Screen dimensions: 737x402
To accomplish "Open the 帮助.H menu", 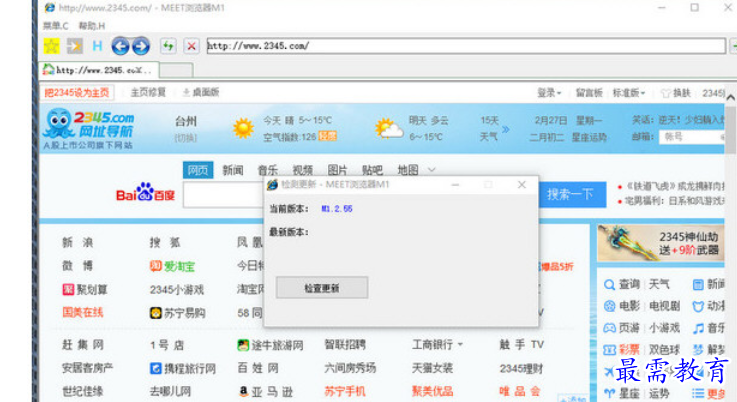I will click(92, 26).
